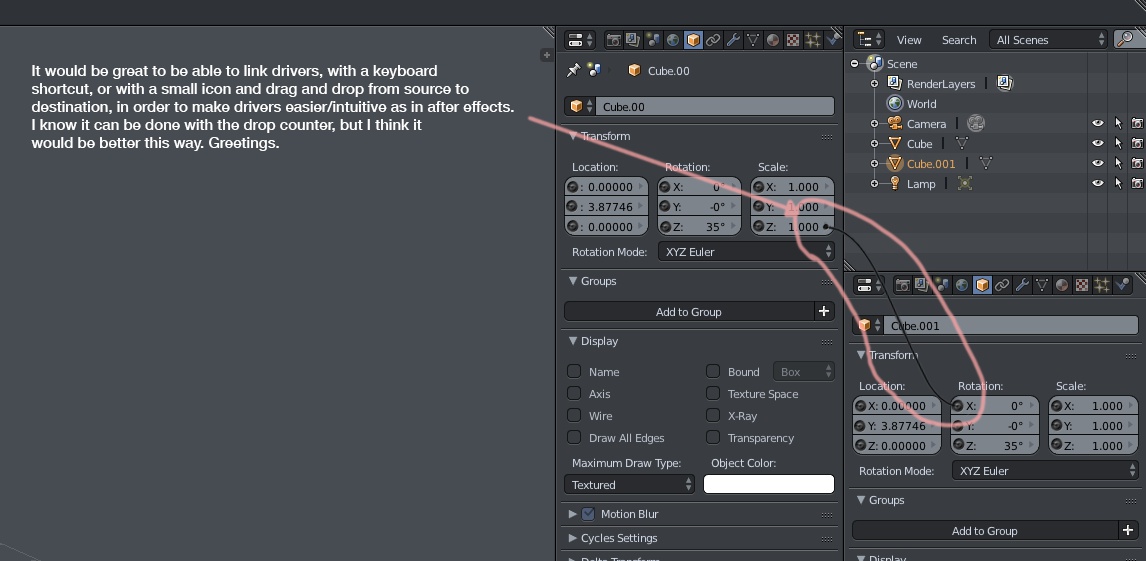Open World tab in Cube.00 properties panel

(672, 40)
